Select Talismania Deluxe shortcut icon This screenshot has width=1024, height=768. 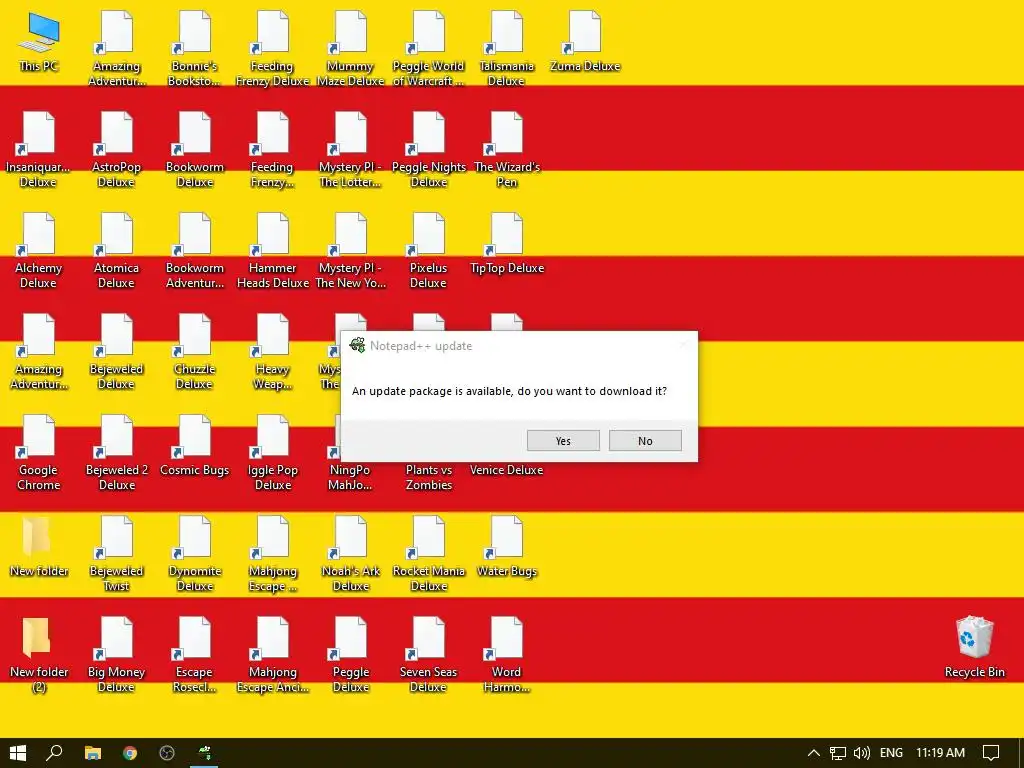[x=507, y=49]
